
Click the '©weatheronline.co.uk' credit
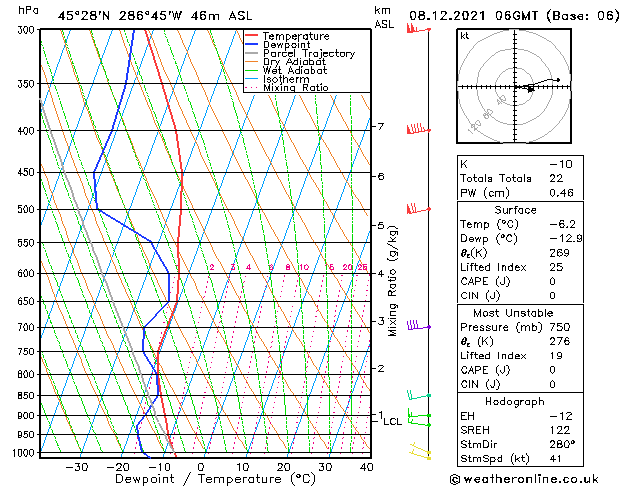(x=524, y=479)
